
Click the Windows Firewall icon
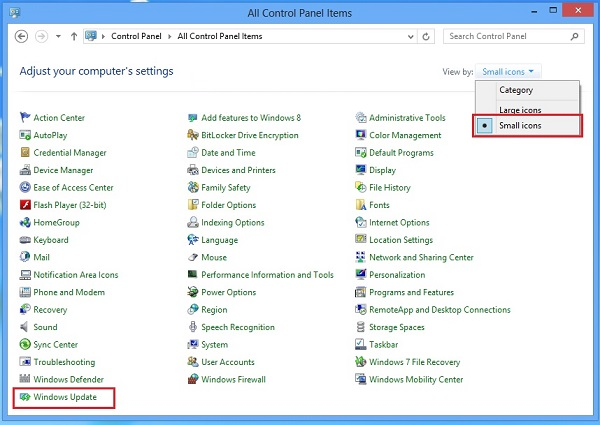click(x=193, y=380)
